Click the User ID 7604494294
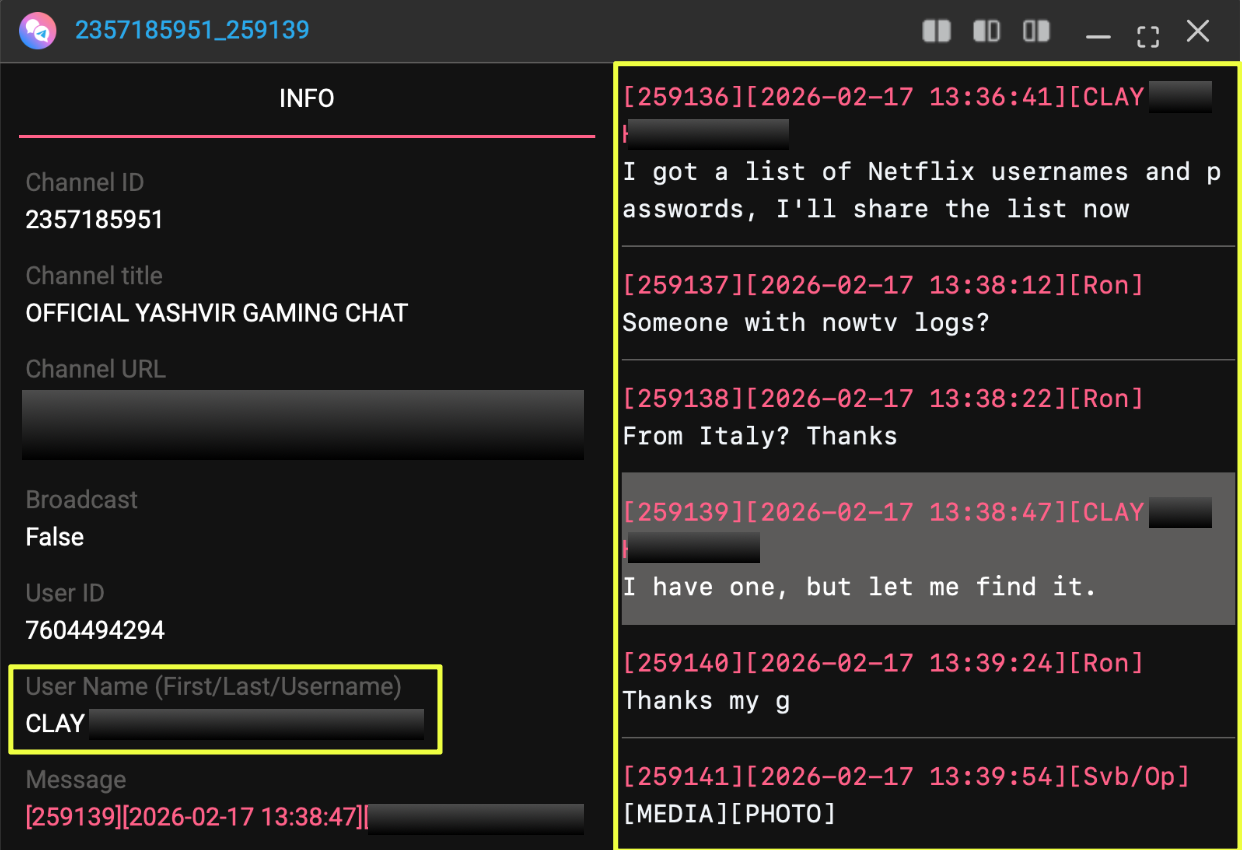 [x=95, y=630]
